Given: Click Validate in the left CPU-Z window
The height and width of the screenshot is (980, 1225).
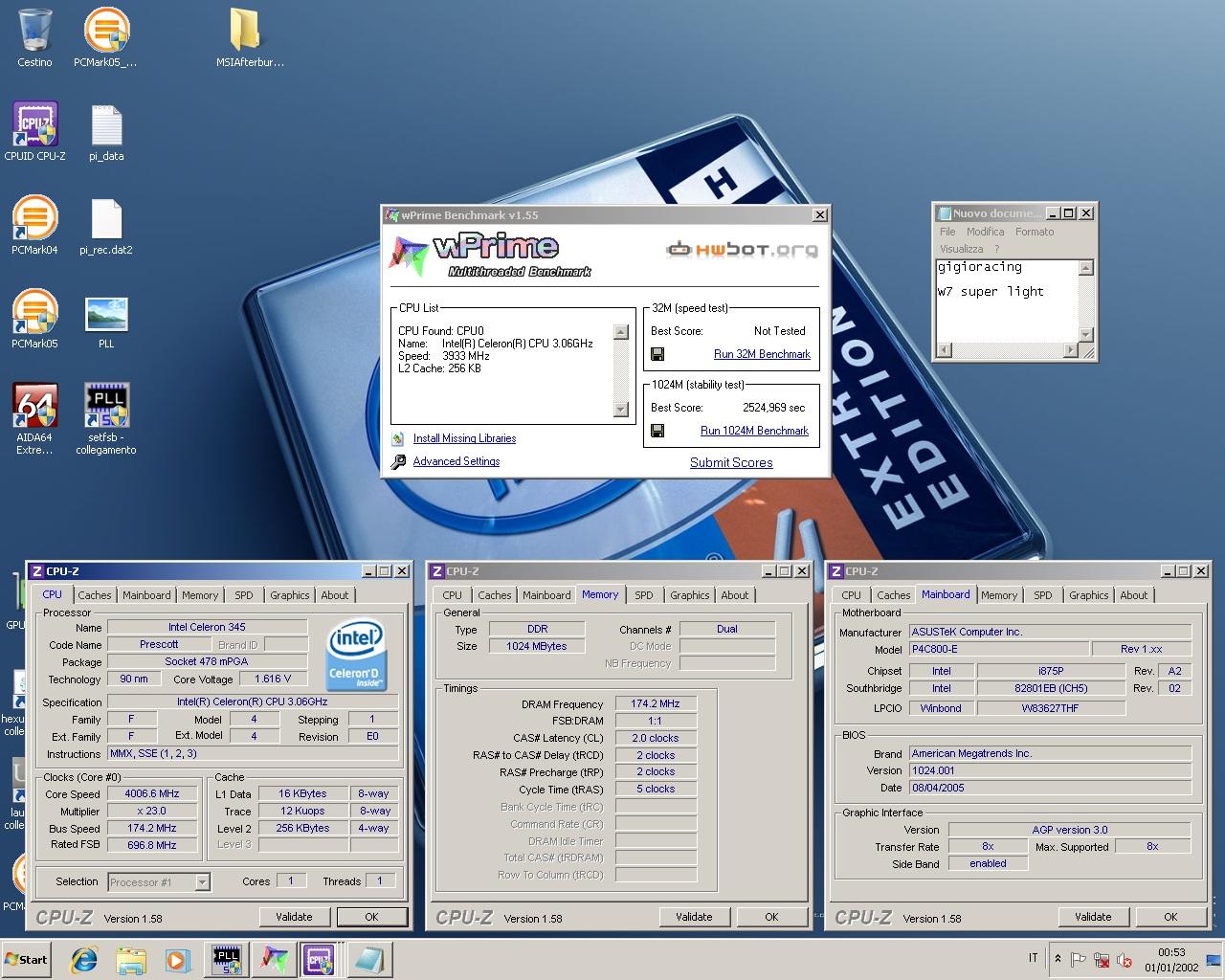Looking at the screenshot, I should (294, 917).
